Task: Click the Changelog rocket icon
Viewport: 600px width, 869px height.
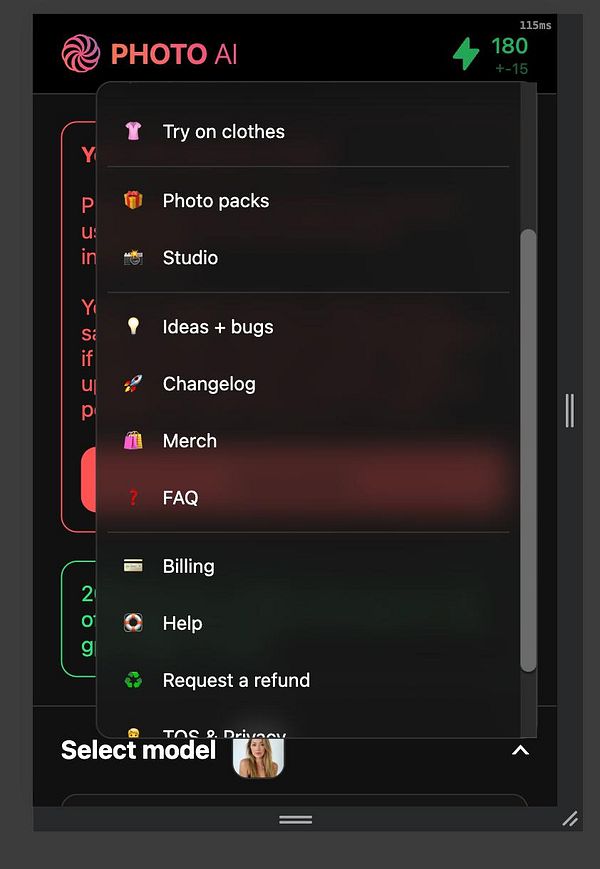Action: [131, 383]
